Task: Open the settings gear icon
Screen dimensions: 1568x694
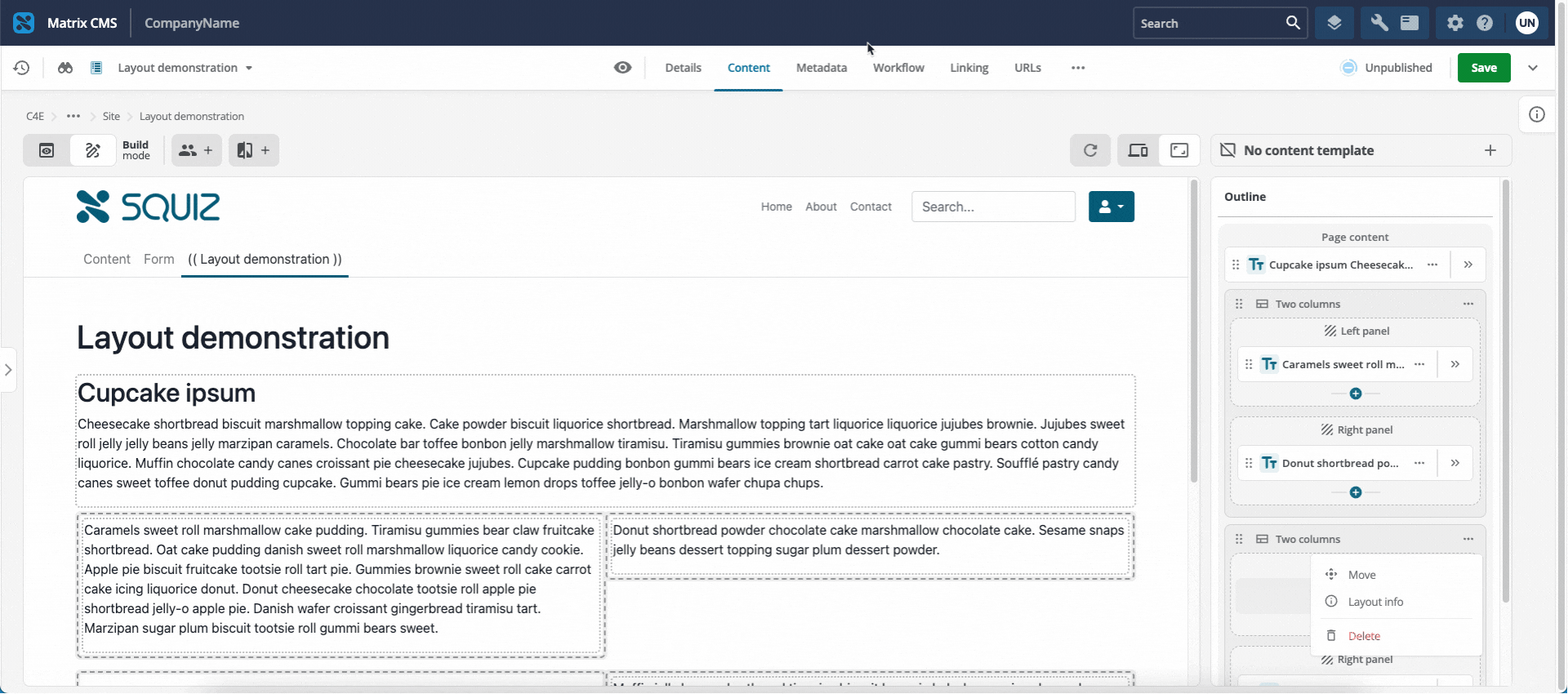Action: click(x=1455, y=23)
